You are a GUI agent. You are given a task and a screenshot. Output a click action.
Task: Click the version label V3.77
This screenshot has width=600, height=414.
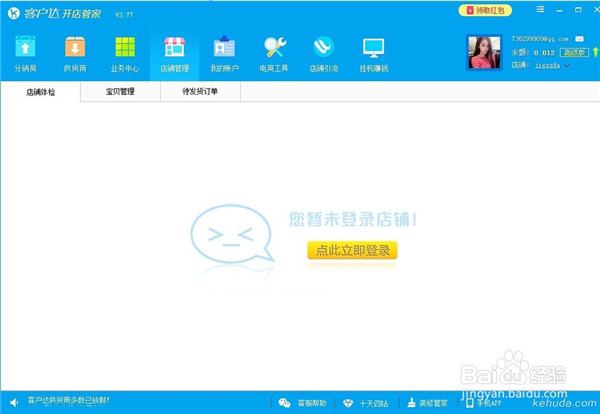pos(124,15)
